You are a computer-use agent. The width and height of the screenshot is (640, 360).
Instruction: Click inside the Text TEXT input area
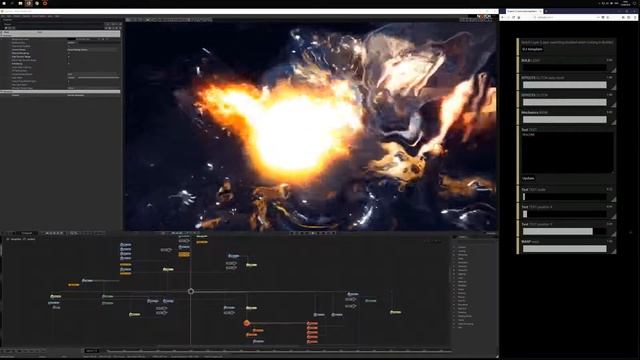point(567,153)
